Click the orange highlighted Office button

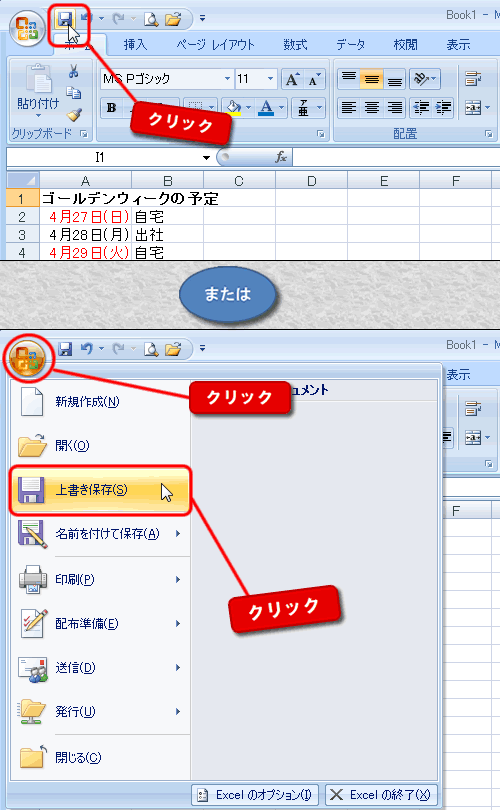pos(27,358)
